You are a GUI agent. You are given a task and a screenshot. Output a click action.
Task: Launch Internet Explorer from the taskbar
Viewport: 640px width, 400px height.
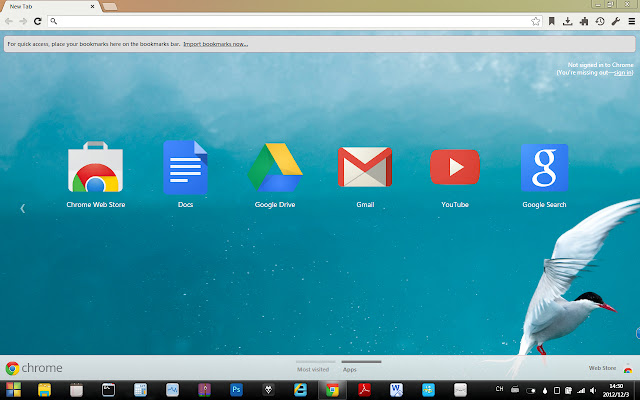[300, 390]
